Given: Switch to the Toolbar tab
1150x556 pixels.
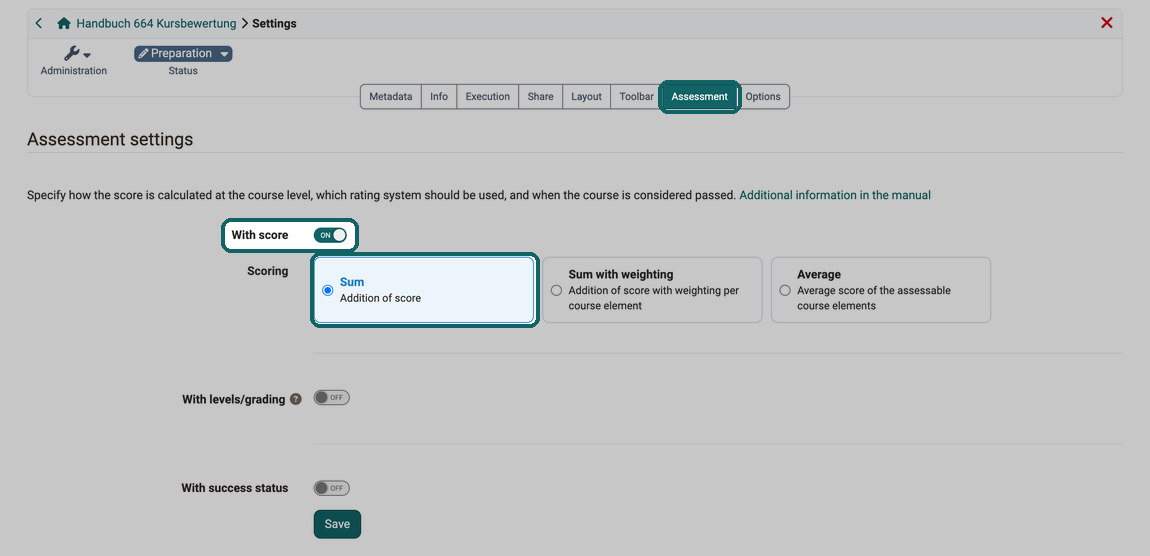Looking at the screenshot, I should point(636,97).
